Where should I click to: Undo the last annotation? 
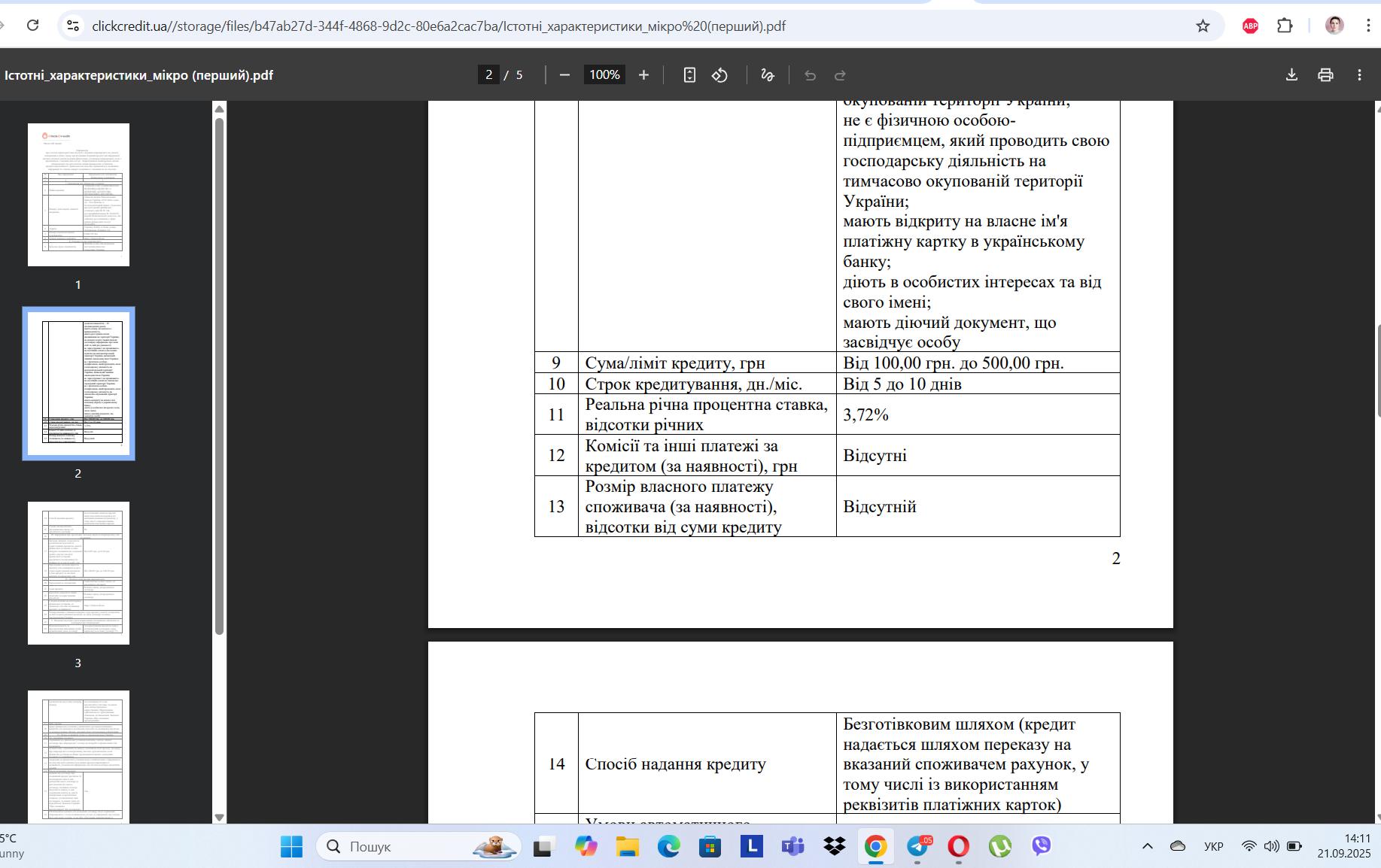pyautogui.click(x=810, y=75)
